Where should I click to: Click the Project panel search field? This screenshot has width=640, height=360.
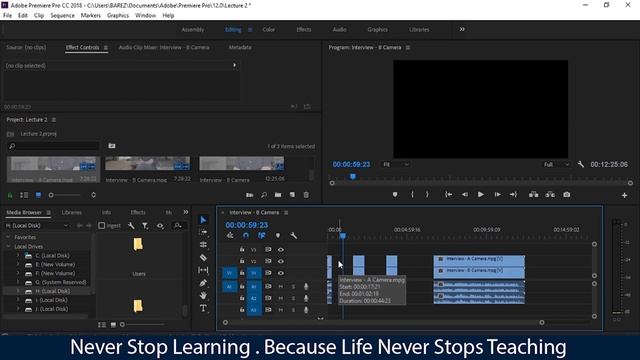coord(53,146)
